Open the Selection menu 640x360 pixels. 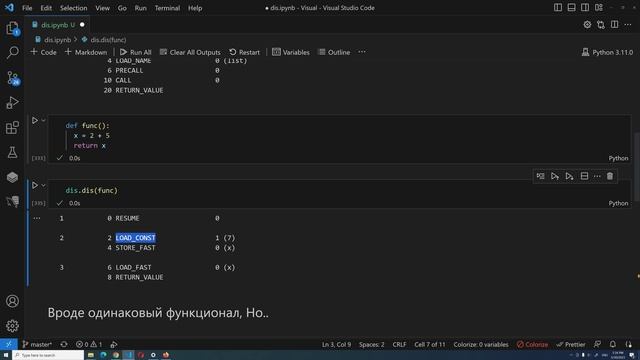pyautogui.click(x=73, y=8)
